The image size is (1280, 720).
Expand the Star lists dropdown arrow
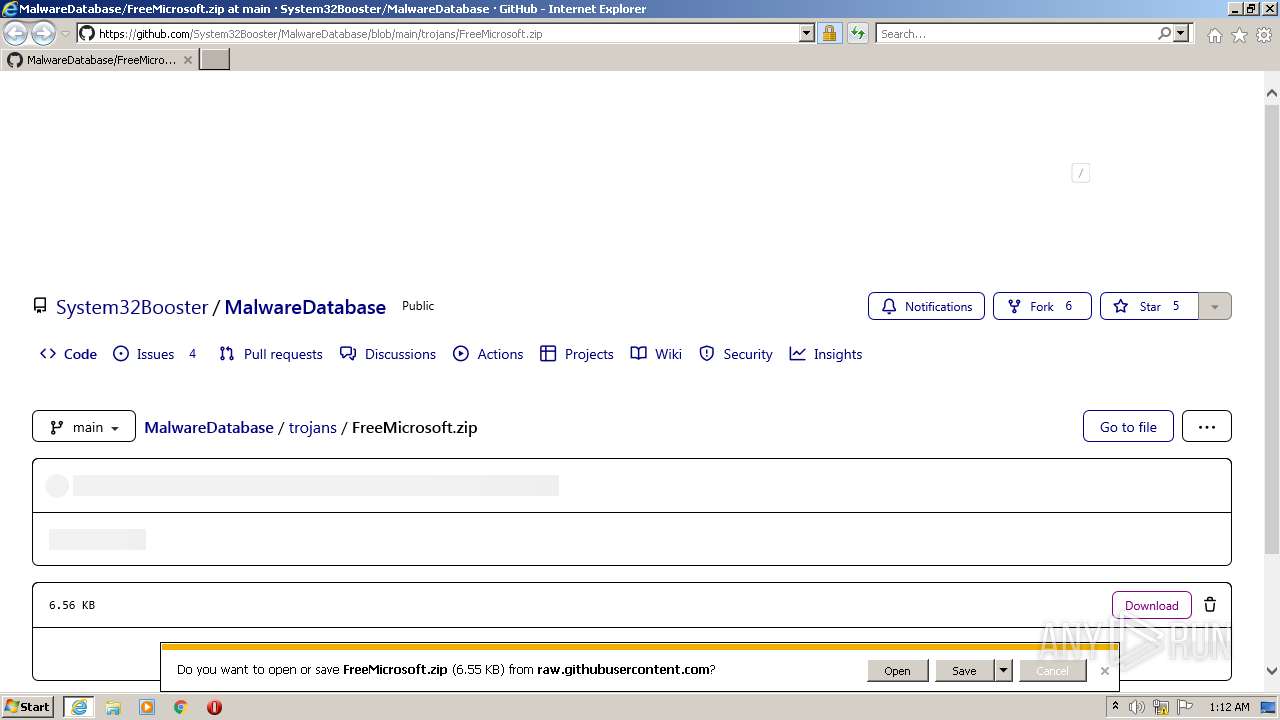tap(1215, 306)
